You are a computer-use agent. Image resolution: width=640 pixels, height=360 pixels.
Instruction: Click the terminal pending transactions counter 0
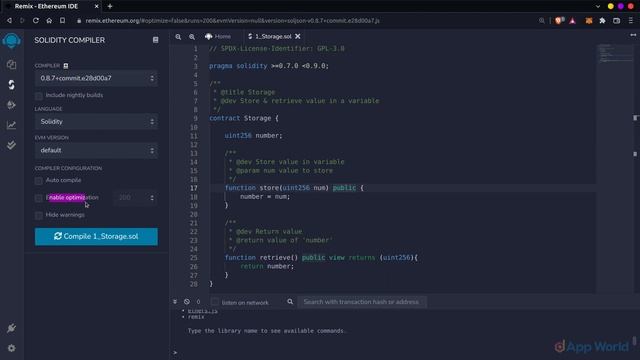click(x=198, y=302)
